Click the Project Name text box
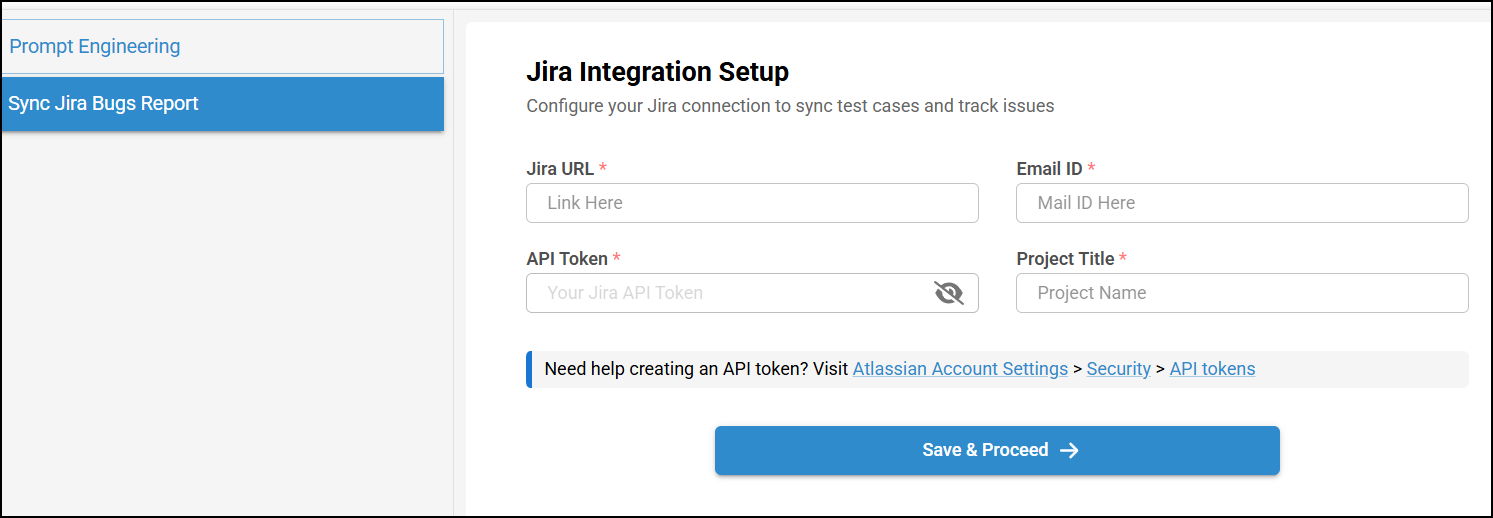Screen dimensions: 1493x518 click(x=1241, y=293)
